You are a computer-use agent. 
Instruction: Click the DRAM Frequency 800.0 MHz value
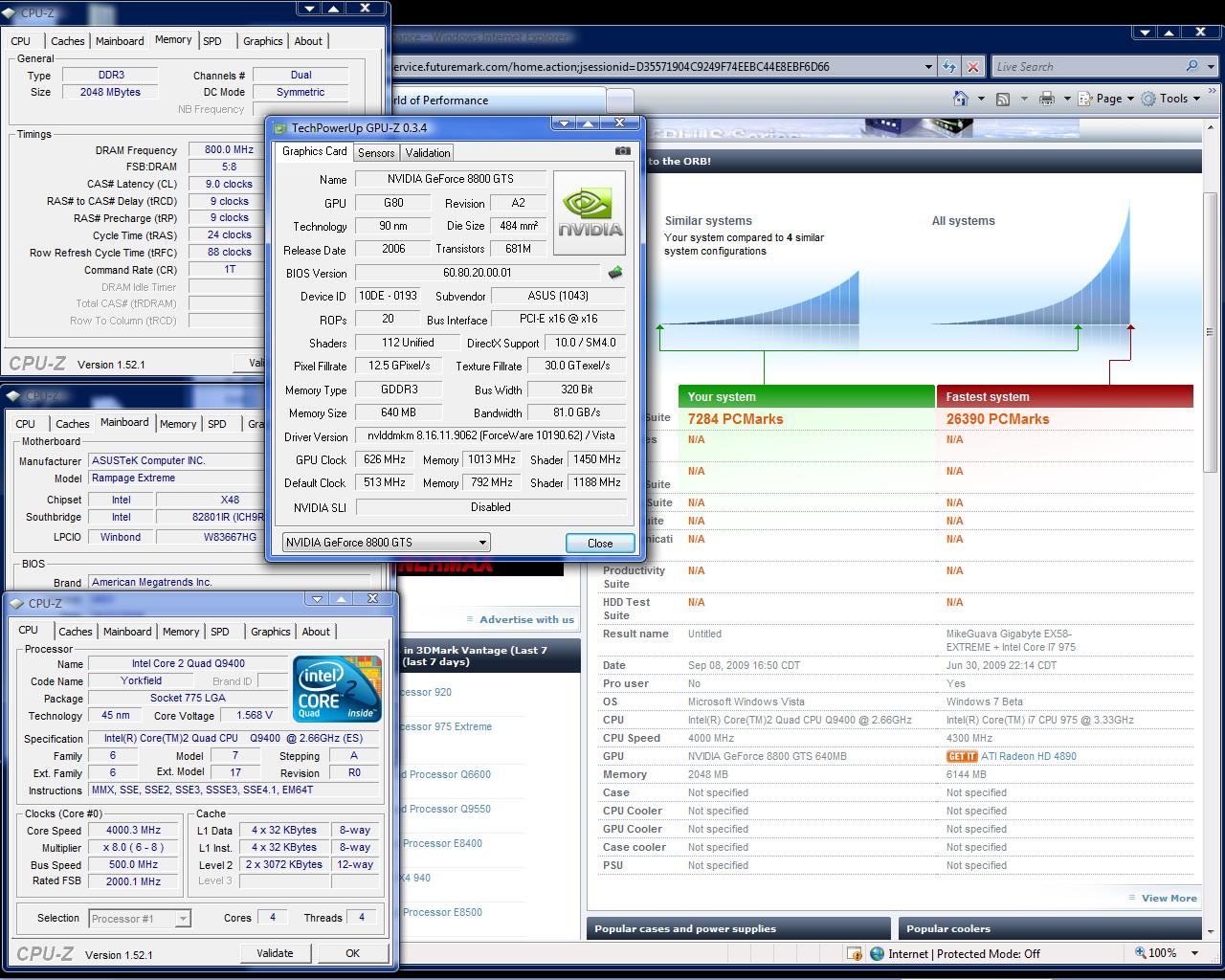click(229, 149)
